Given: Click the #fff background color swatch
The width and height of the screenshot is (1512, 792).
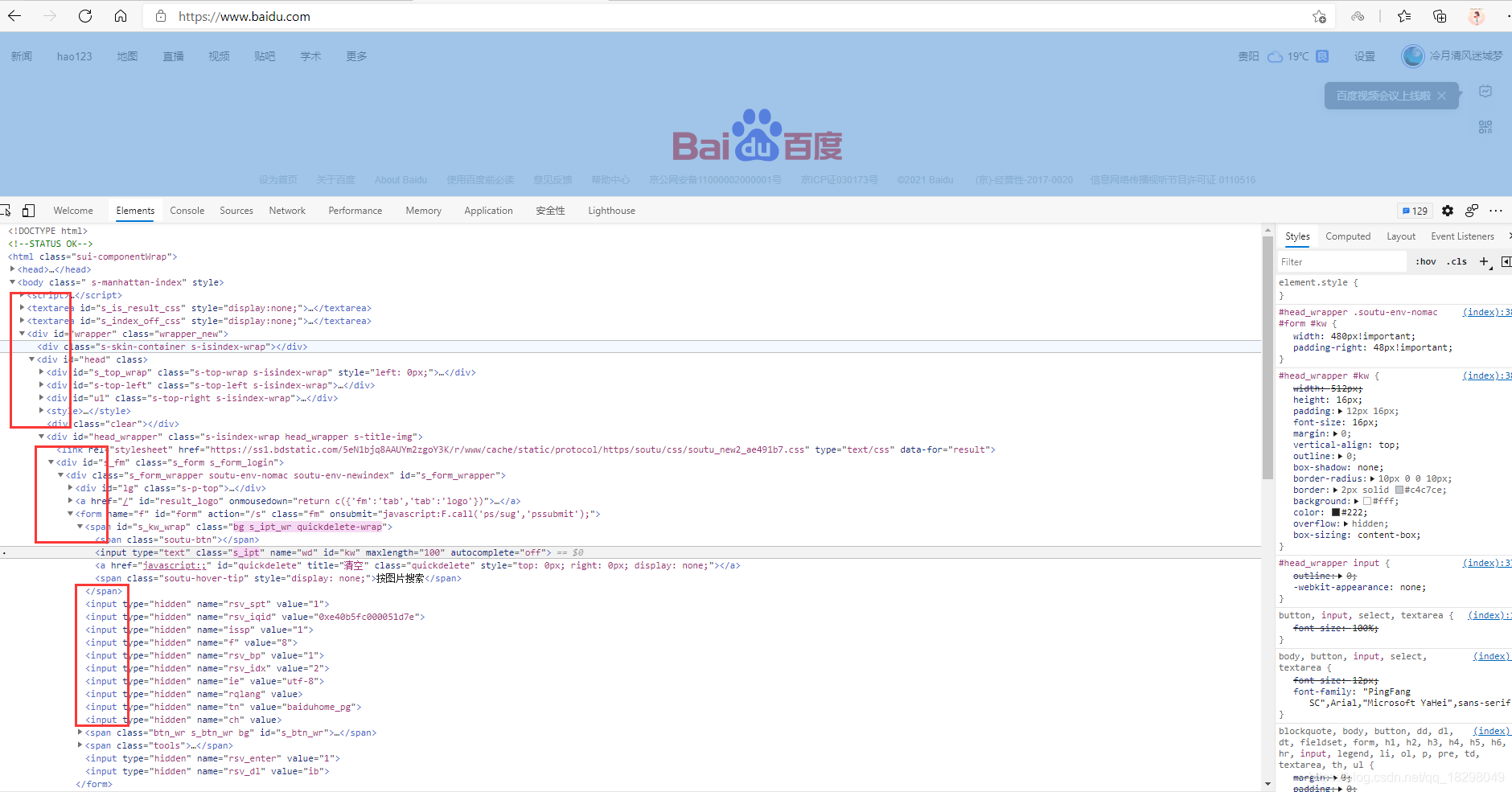Looking at the screenshot, I should point(1367,501).
